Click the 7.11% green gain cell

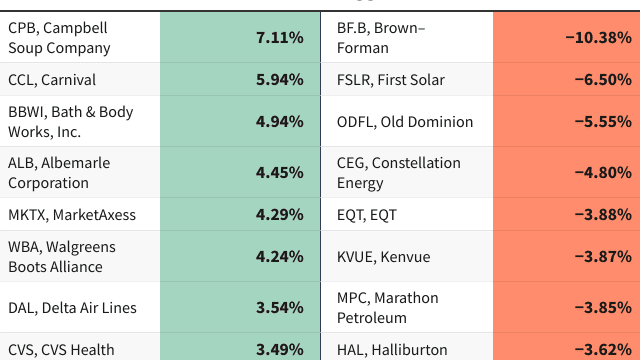tap(240, 38)
